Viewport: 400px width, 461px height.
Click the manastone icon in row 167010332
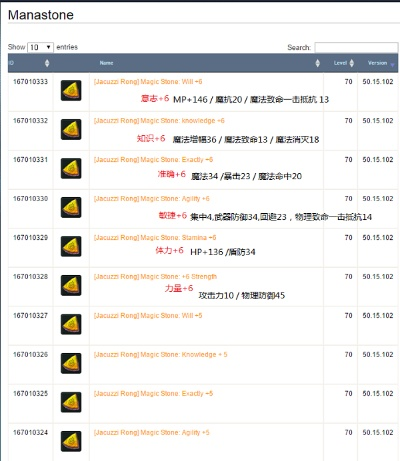click(x=71, y=129)
